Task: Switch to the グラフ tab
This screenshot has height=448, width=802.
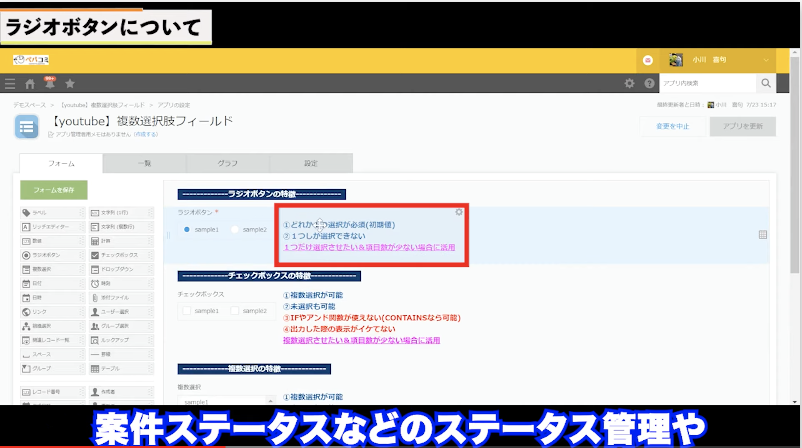Action: 227,163
